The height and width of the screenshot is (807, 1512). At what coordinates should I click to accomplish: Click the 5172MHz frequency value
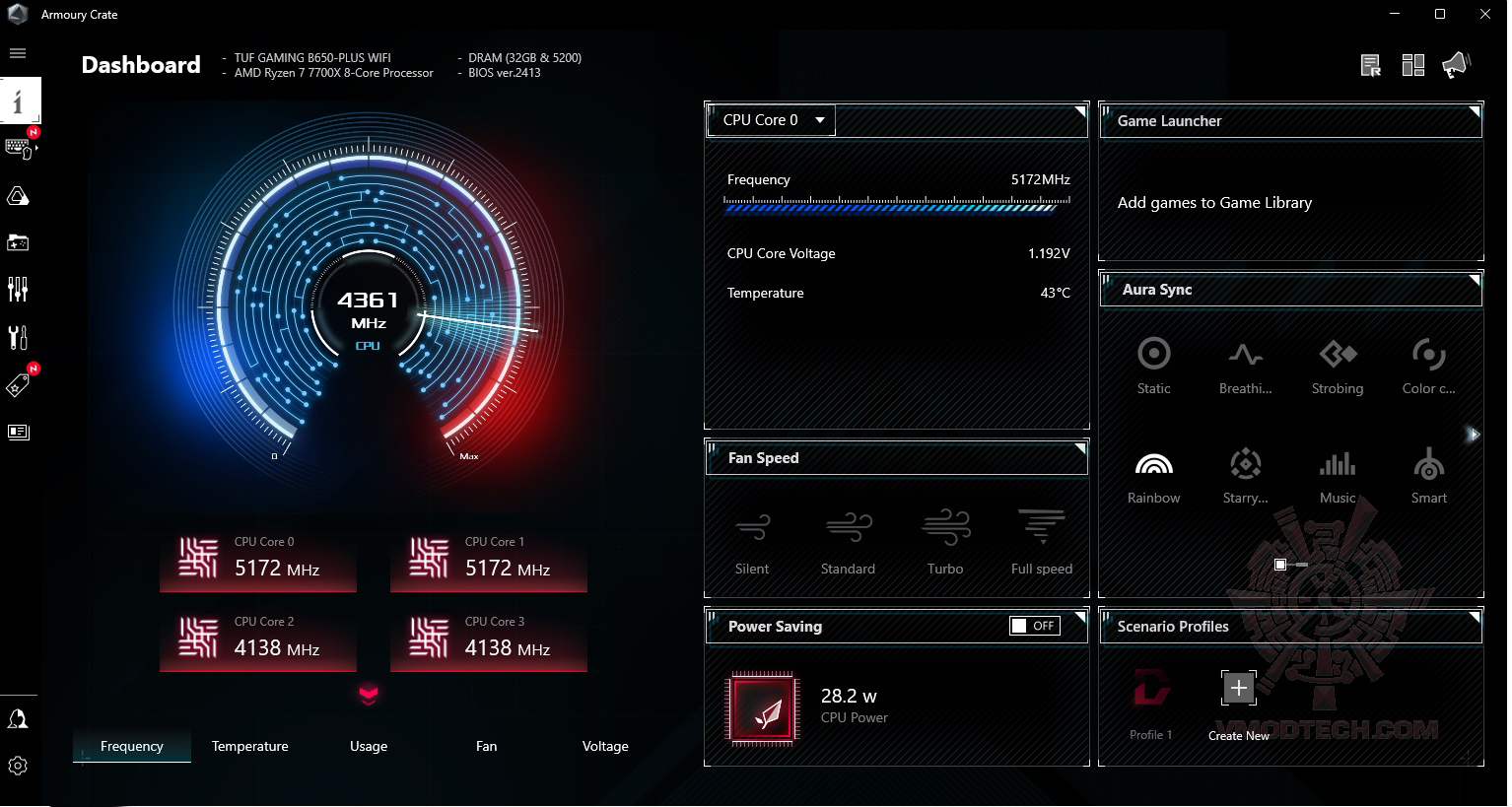(1041, 179)
